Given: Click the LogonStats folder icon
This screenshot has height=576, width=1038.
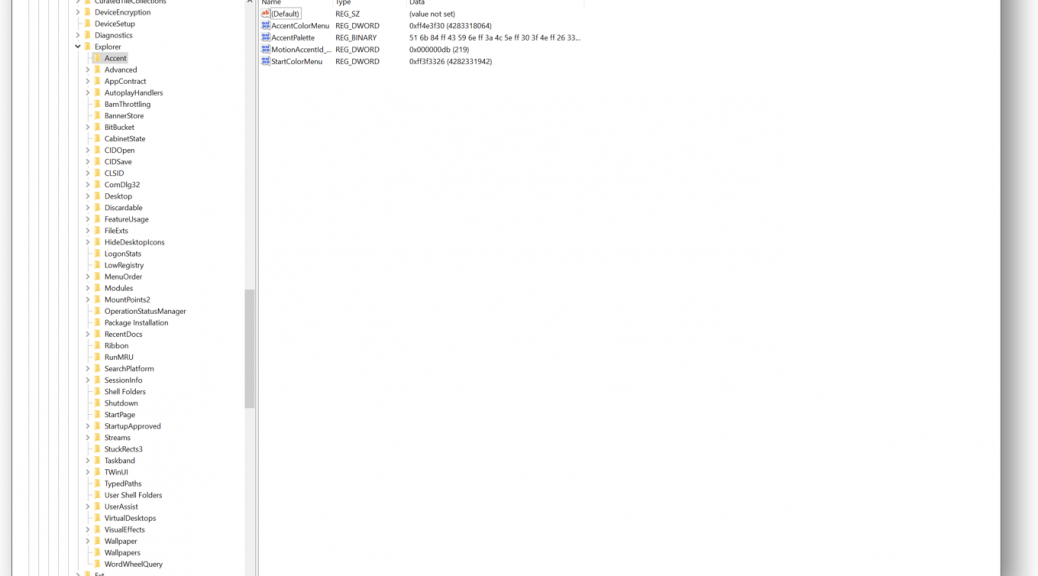Looking at the screenshot, I should (97, 254).
